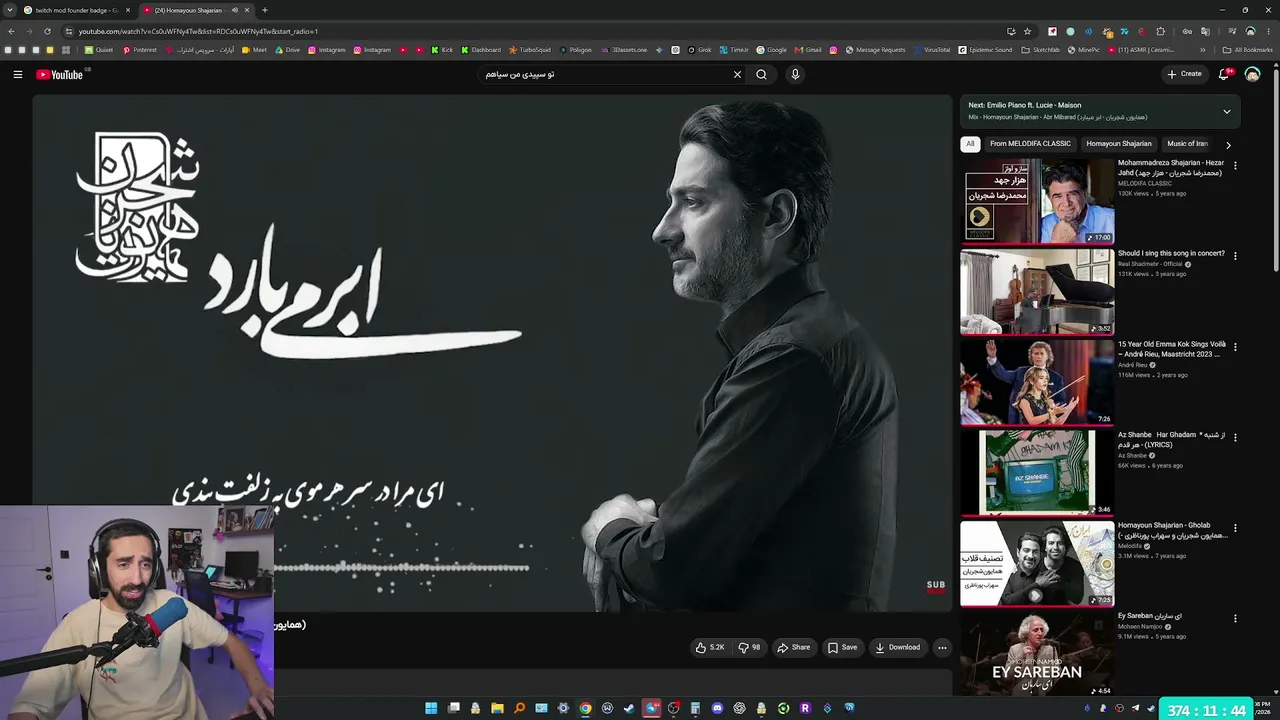Go back in browser history

(x=11, y=31)
